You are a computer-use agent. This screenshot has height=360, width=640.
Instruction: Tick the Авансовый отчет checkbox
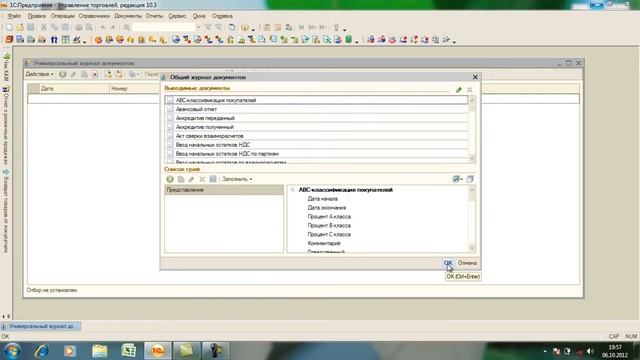pyautogui.click(x=170, y=109)
